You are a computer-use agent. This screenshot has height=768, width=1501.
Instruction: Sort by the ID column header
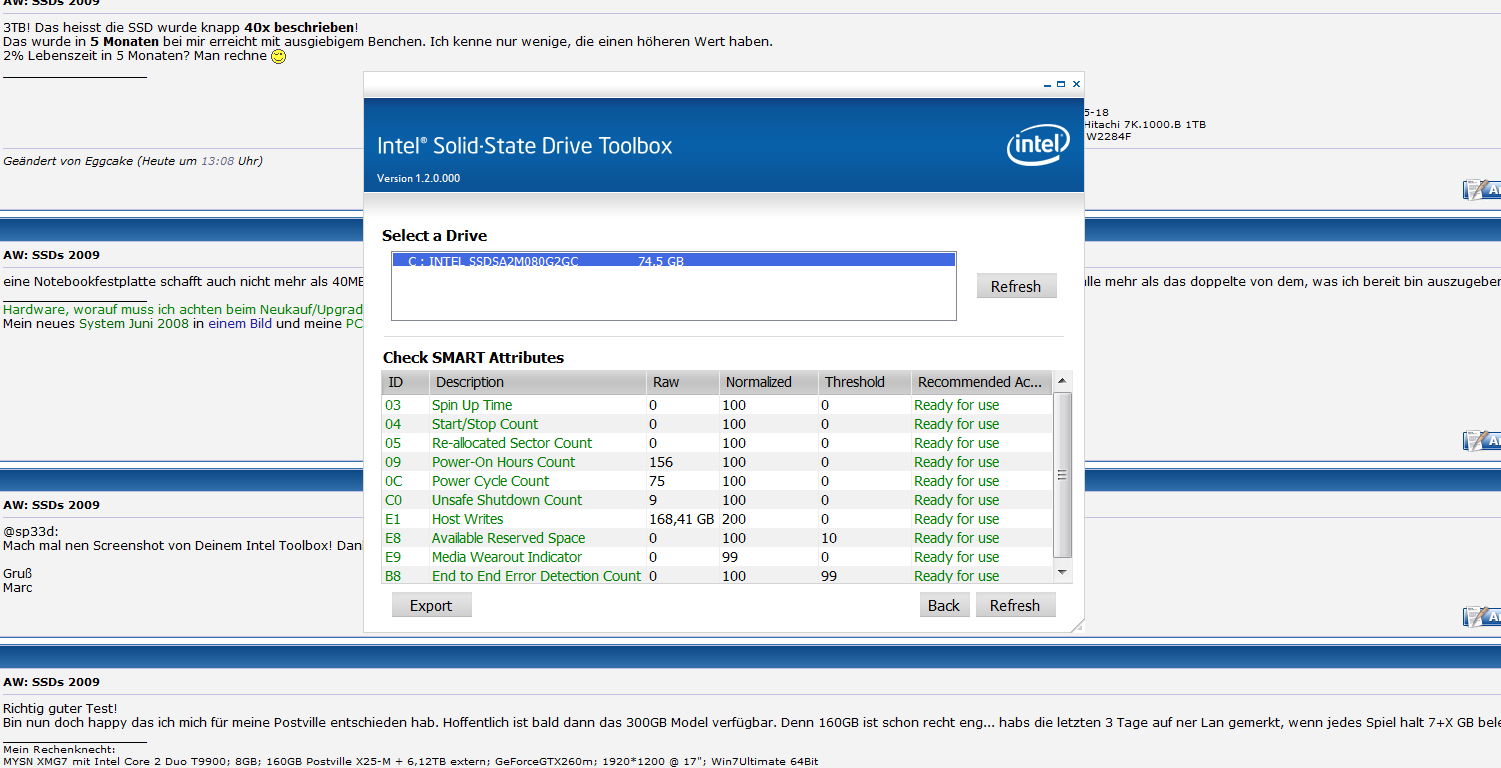pyautogui.click(x=405, y=382)
